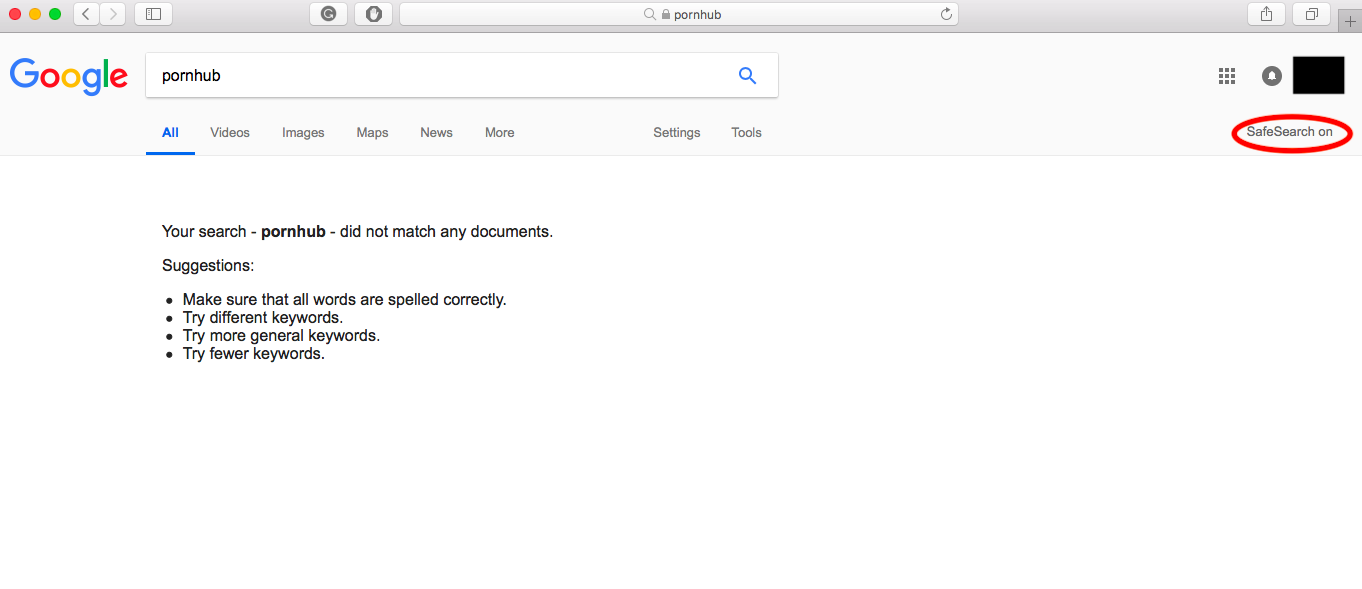Screen dimensions: 1362x589
Task: Click the shield extension icon in toolbar
Action: [x=373, y=14]
